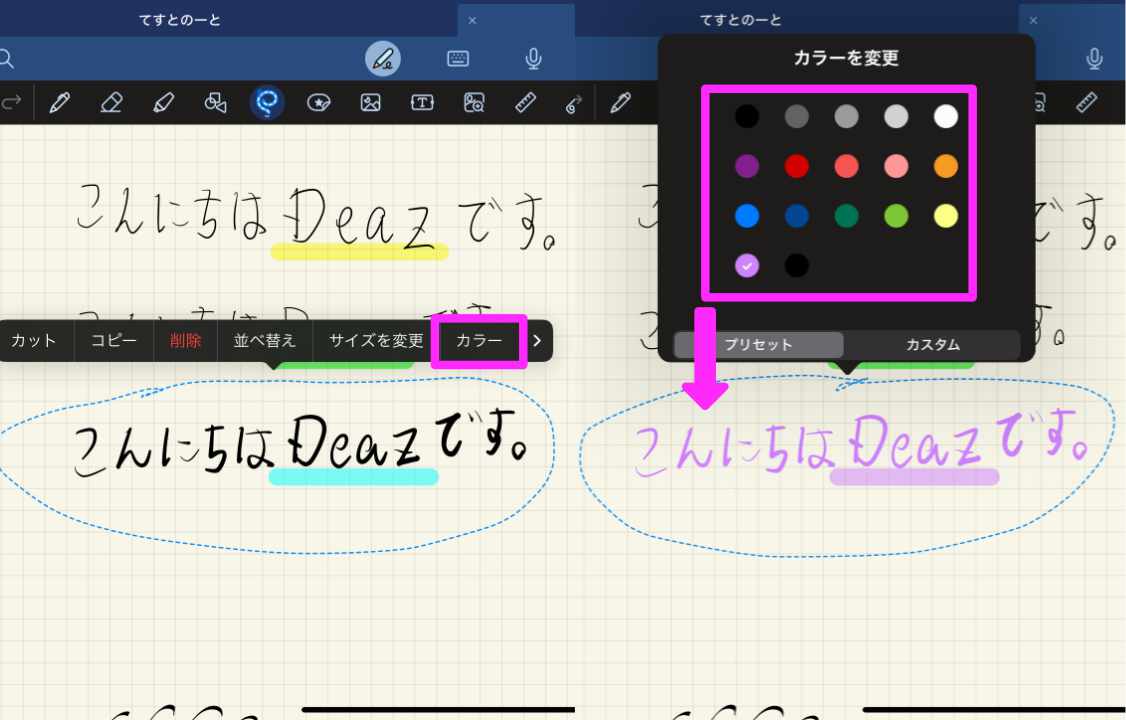Switch to the カスタム color tab
Image resolution: width=1126 pixels, height=720 pixels.
(x=933, y=344)
